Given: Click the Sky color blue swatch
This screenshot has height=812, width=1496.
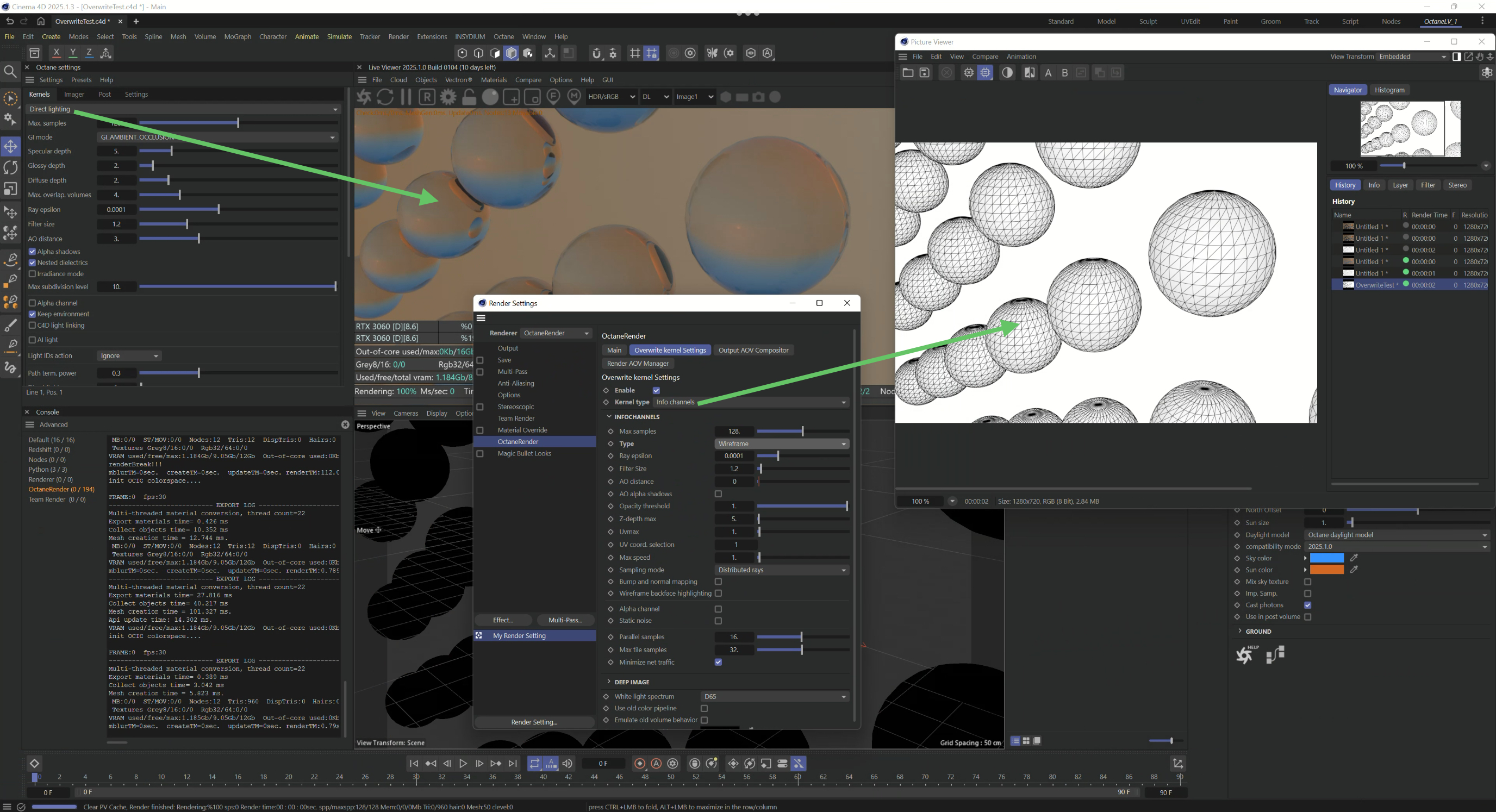Looking at the screenshot, I should (1327, 558).
